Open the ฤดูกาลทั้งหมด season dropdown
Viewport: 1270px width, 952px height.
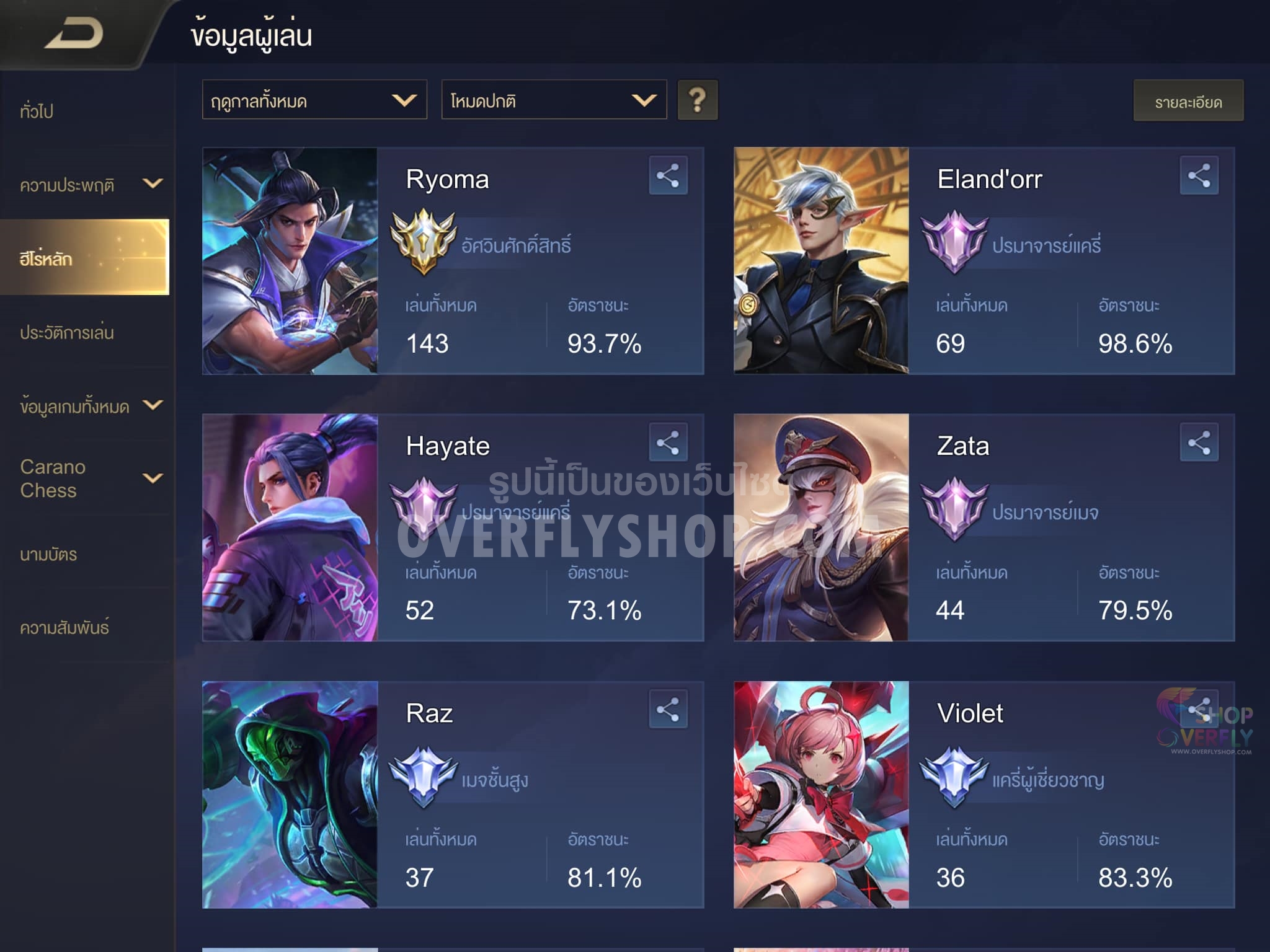tap(314, 99)
